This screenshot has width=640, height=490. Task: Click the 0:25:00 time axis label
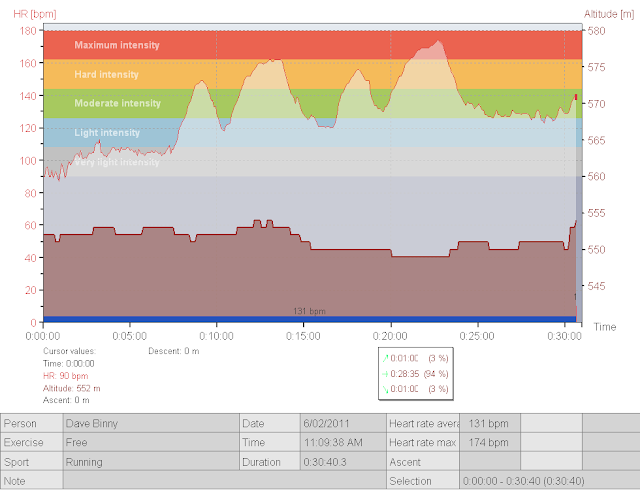click(477, 336)
